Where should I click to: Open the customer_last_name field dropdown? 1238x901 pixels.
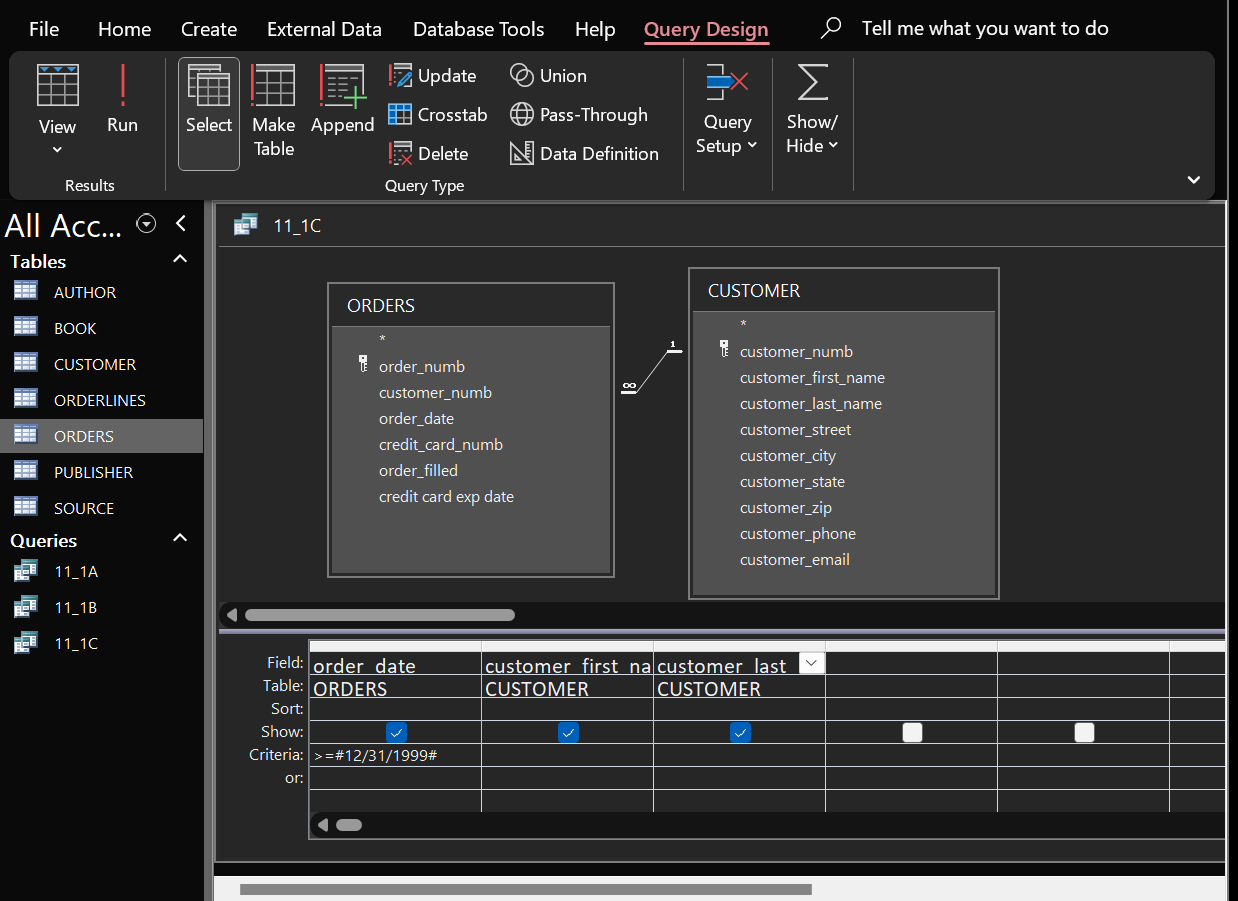811,663
